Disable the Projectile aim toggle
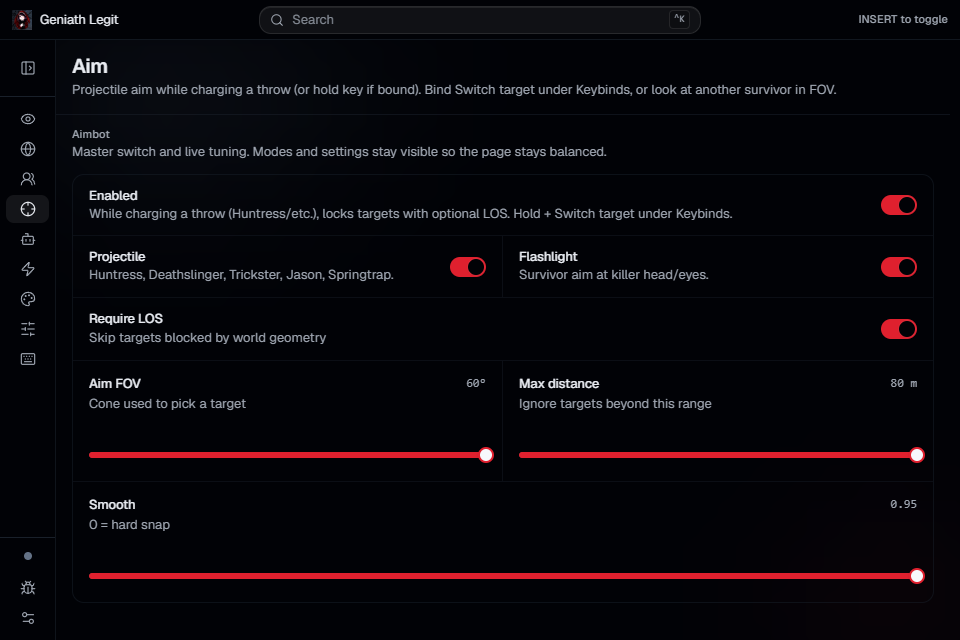This screenshot has width=960, height=640. [x=468, y=267]
